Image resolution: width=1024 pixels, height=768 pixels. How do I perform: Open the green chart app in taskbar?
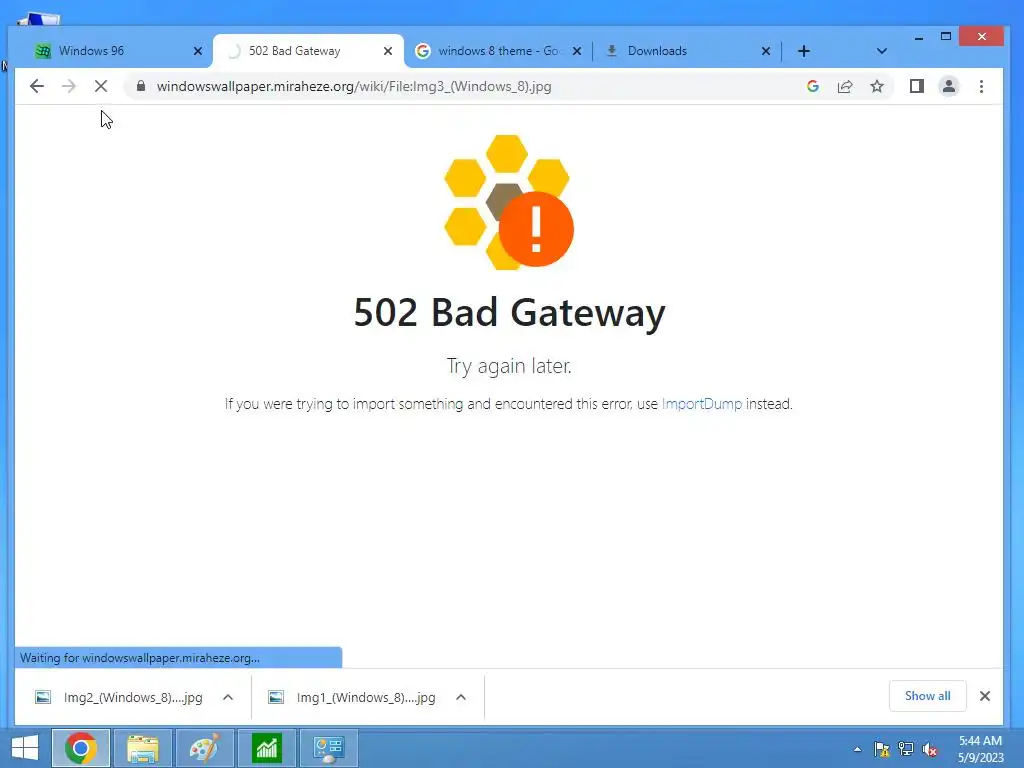(x=266, y=748)
